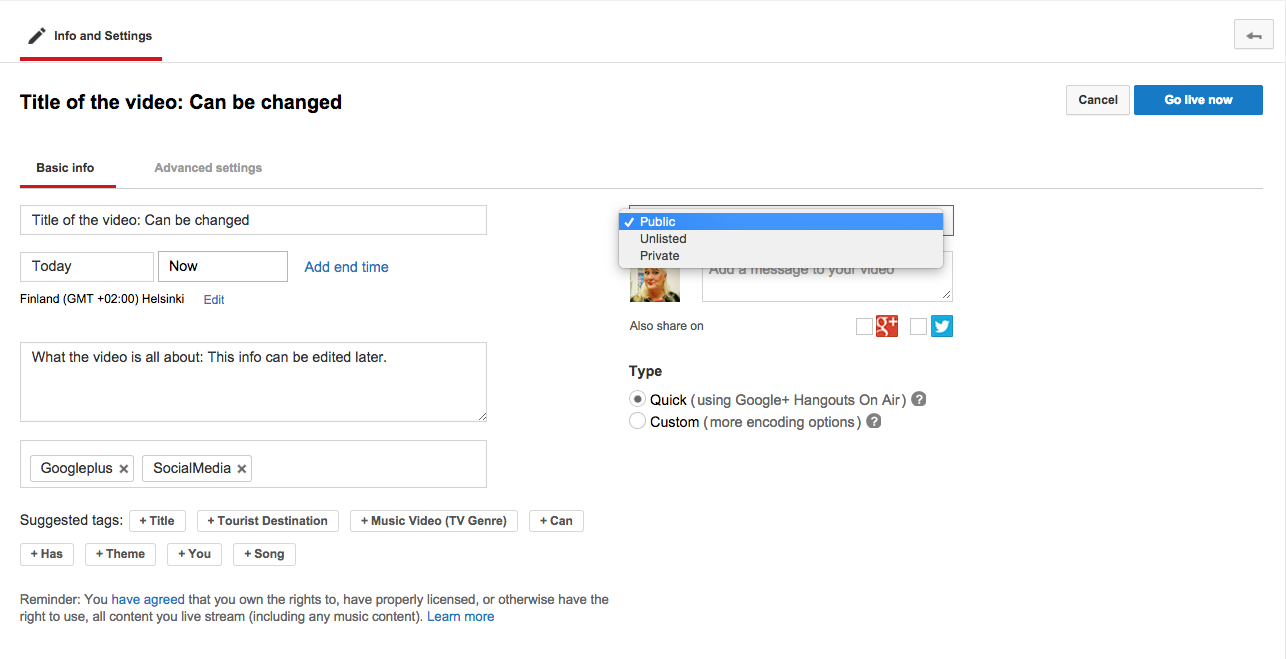Open help icon for Custom type
The width and height of the screenshot is (1286, 659).
point(873,421)
